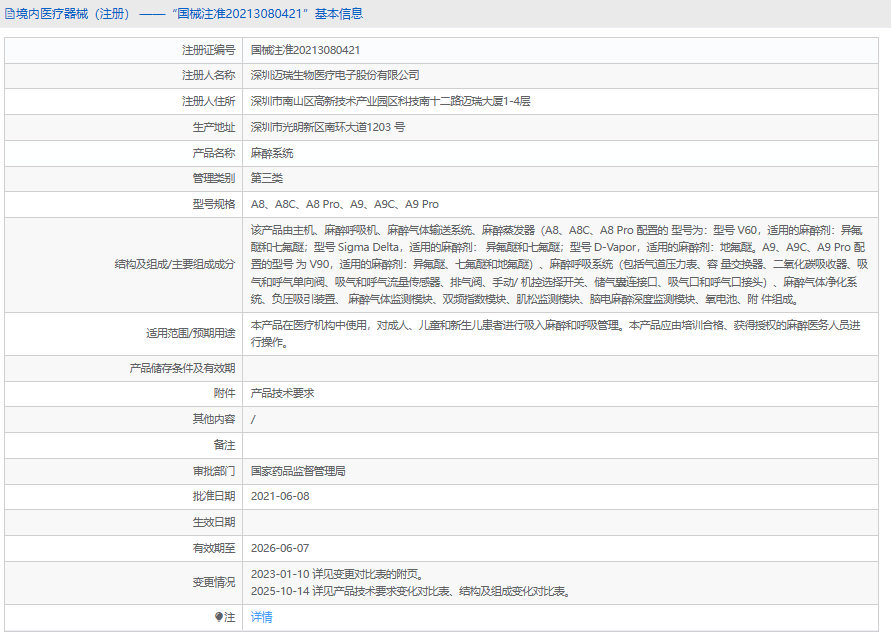The height and width of the screenshot is (635, 891).
Task: Click the 生产地址 label
Action: pyautogui.click(x=214, y=127)
